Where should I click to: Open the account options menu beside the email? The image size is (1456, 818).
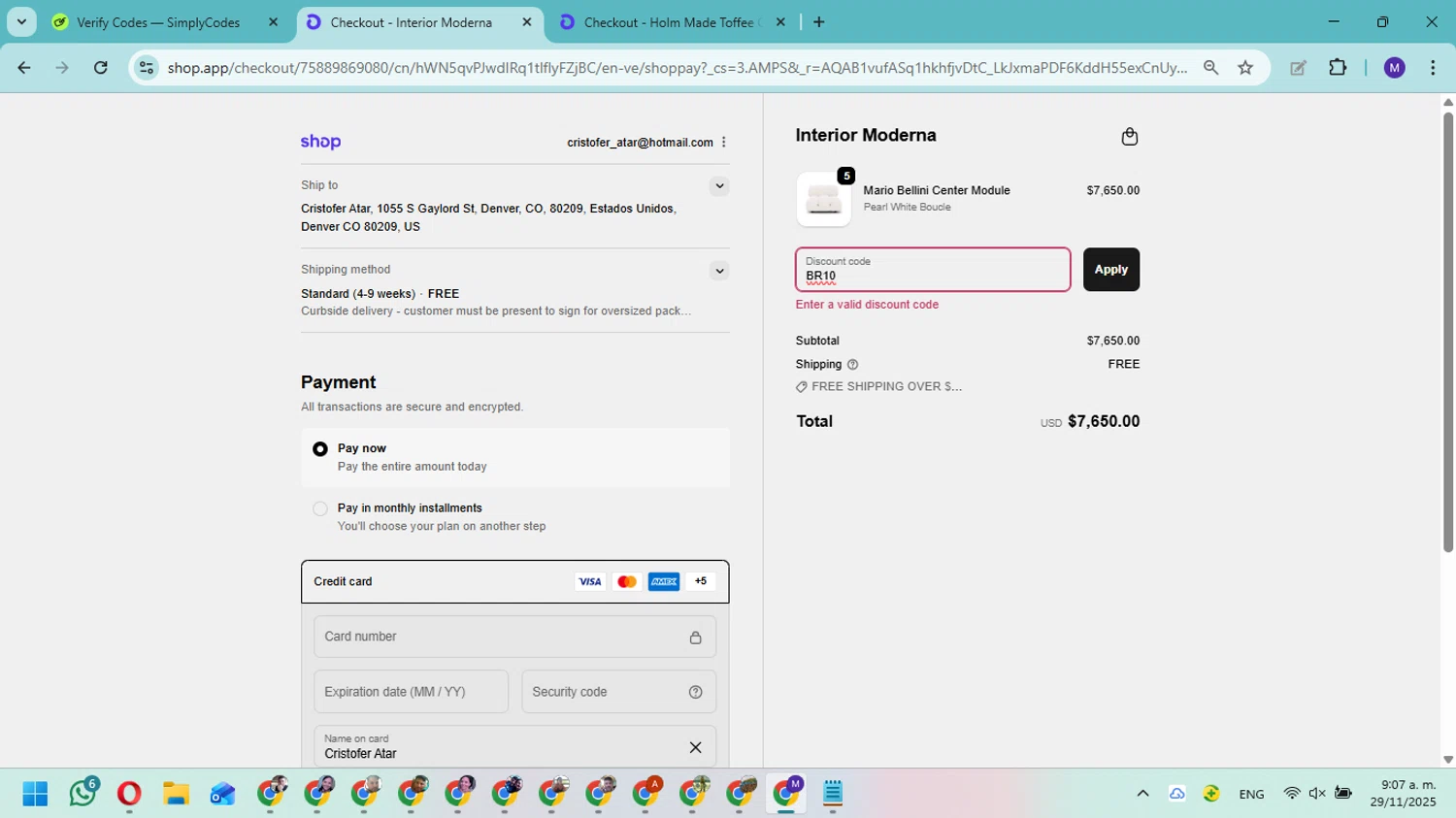tap(724, 143)
